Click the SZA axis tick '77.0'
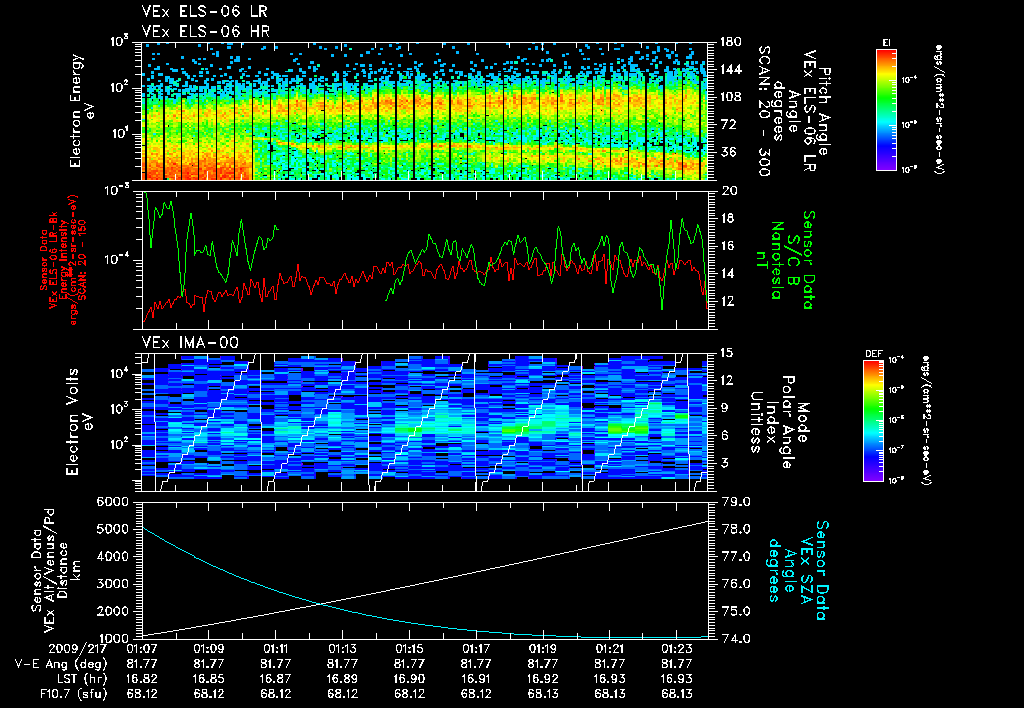1024x708 pixels. click(735, 557)
